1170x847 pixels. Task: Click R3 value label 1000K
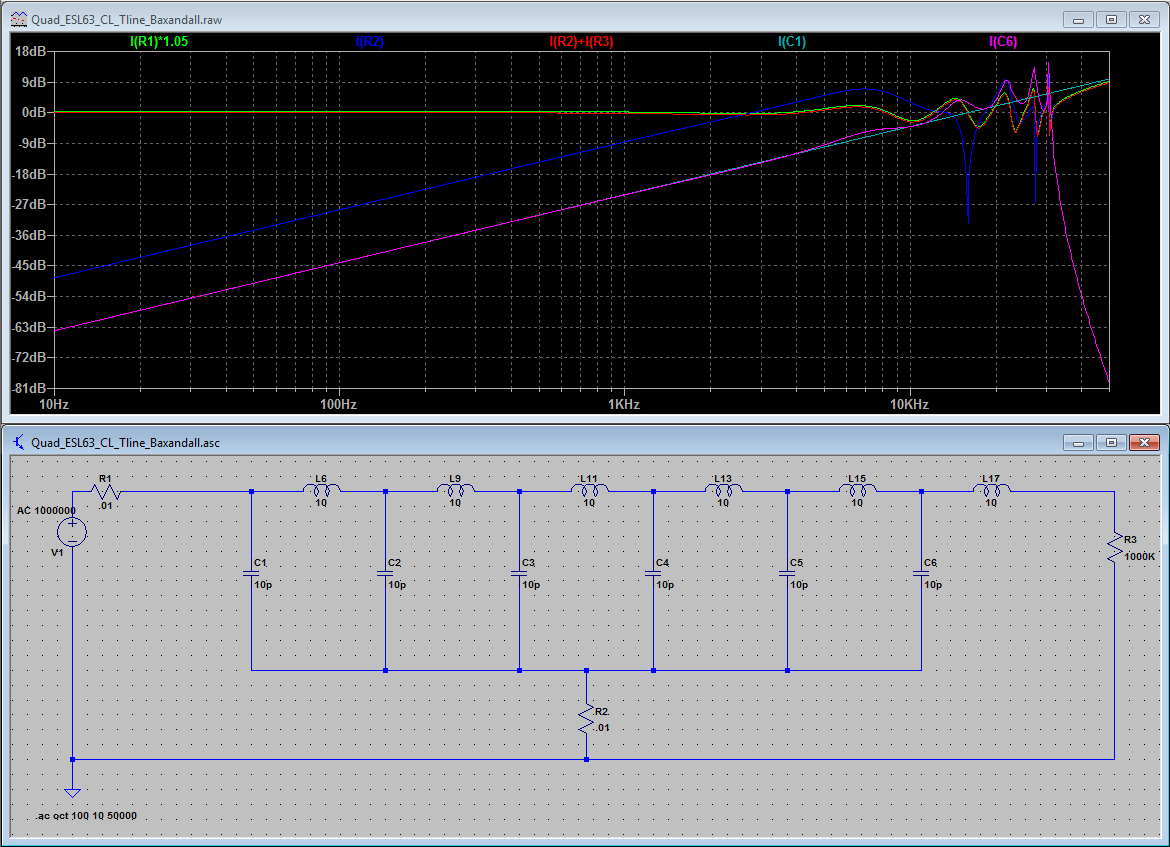(x=1139, y=557)
